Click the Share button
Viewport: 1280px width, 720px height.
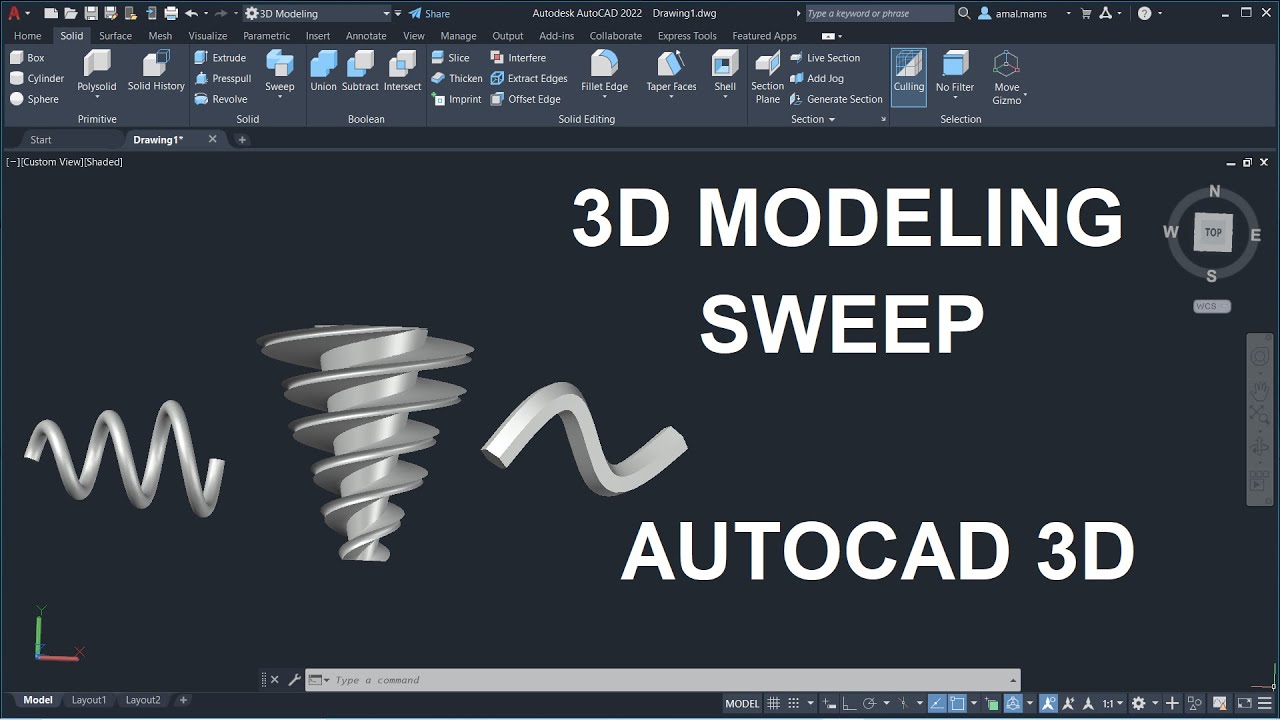click(429, 13)
